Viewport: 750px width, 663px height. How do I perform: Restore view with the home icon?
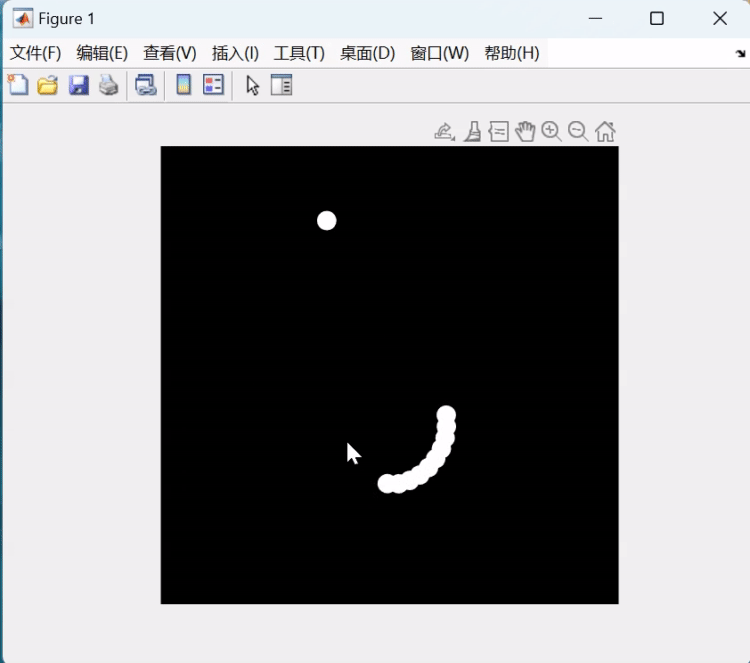pos(605,131)
